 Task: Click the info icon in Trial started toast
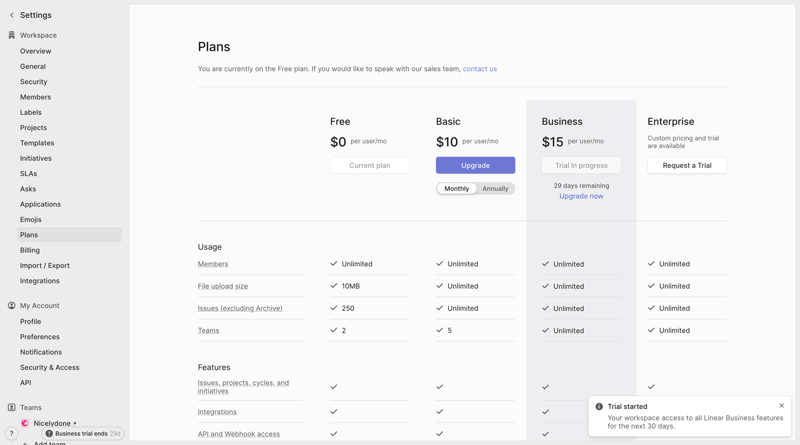(x=599, y=406)
